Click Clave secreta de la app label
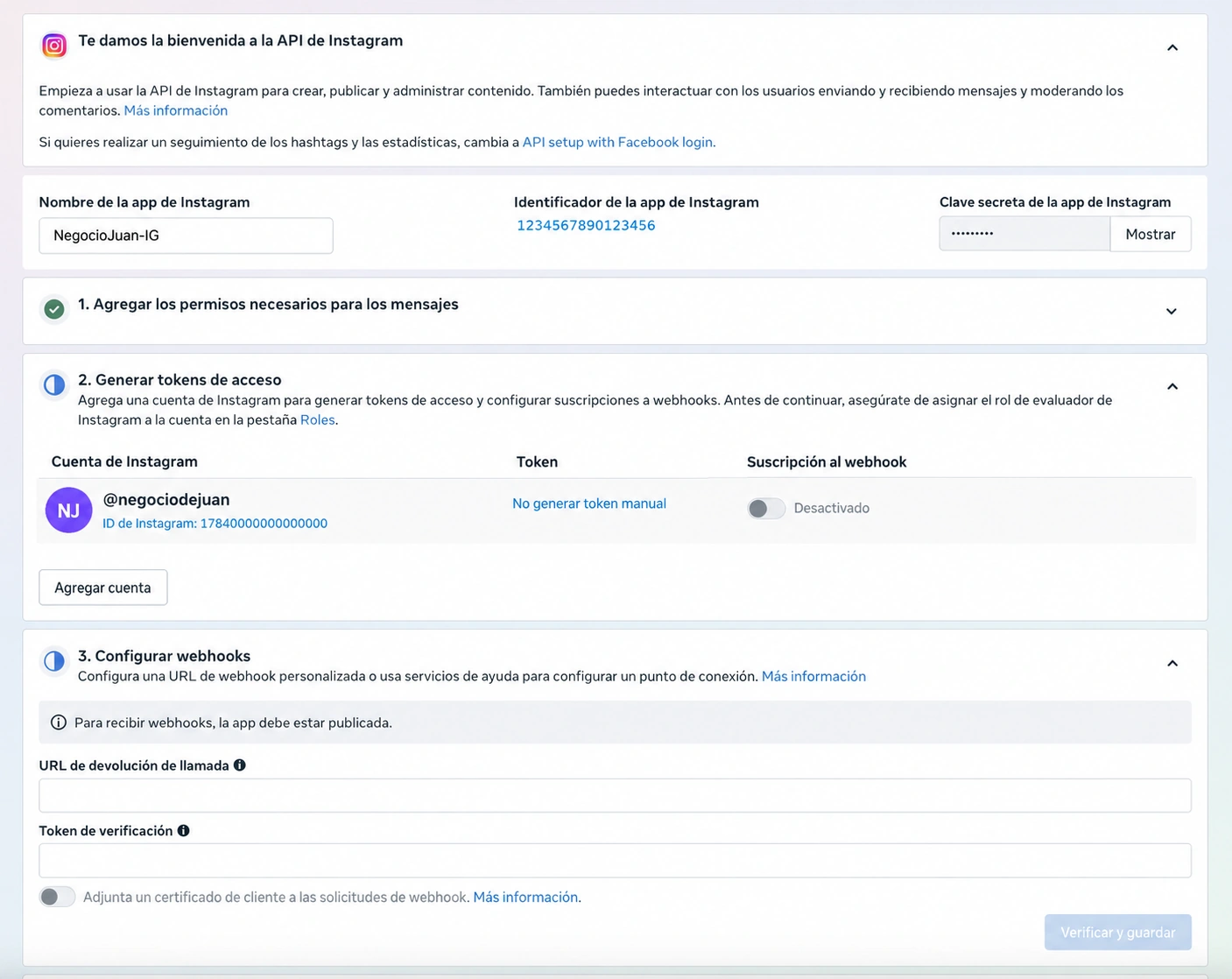The height and width of the screenshot is (979, 1232). click(x=1055, y=202)
